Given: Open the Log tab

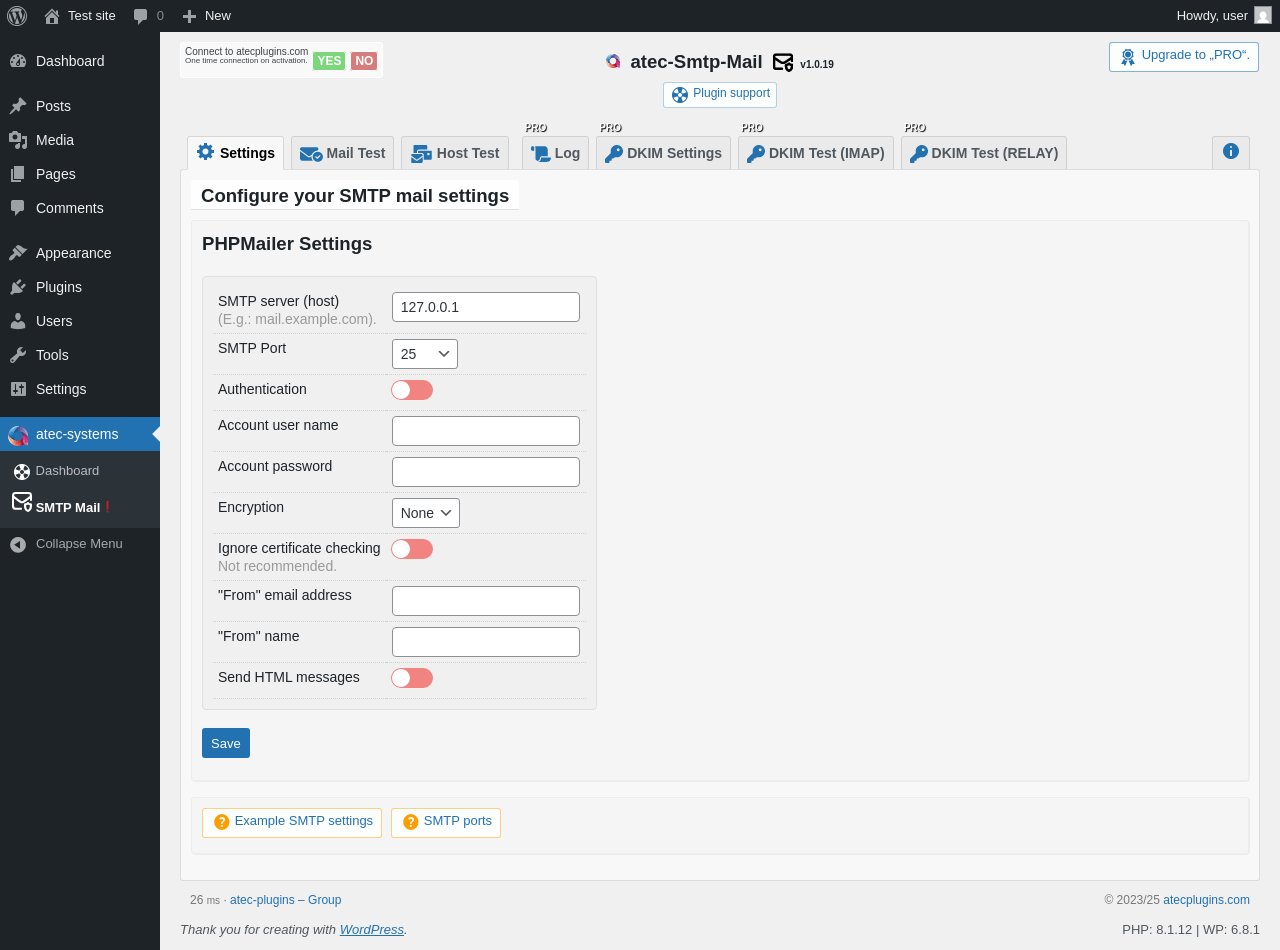Looking at the screenshot, I should [x=555, y=153].
